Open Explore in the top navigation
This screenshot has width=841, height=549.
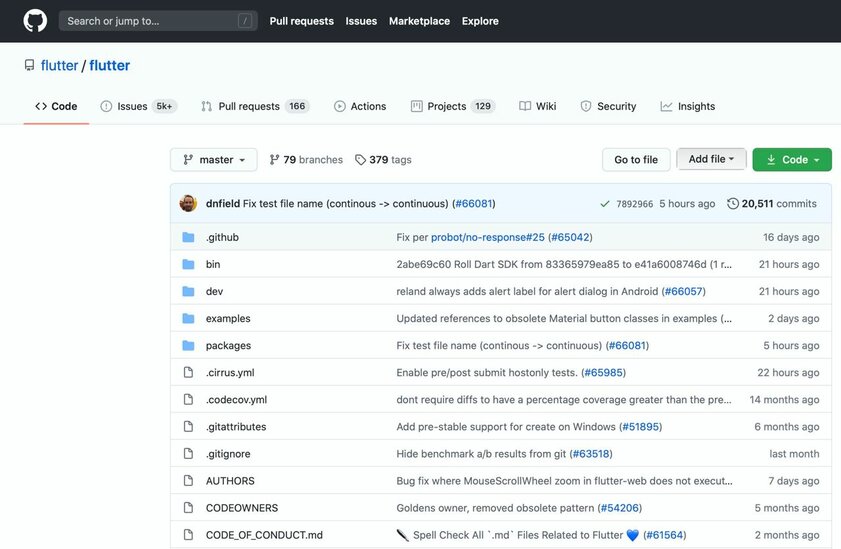pos(480,21)
